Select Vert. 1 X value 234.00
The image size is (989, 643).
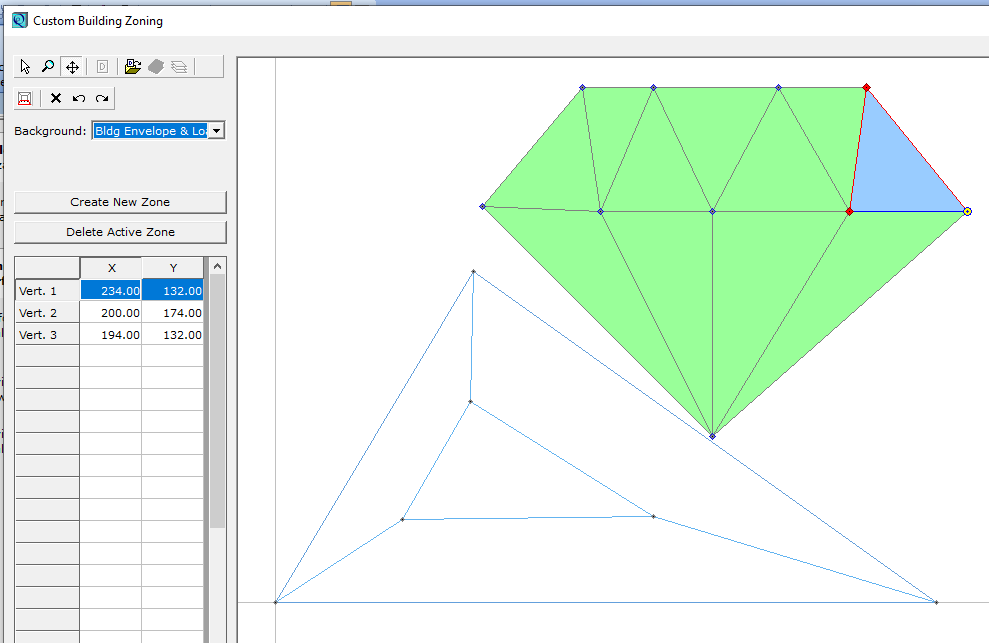coord(110,290)
